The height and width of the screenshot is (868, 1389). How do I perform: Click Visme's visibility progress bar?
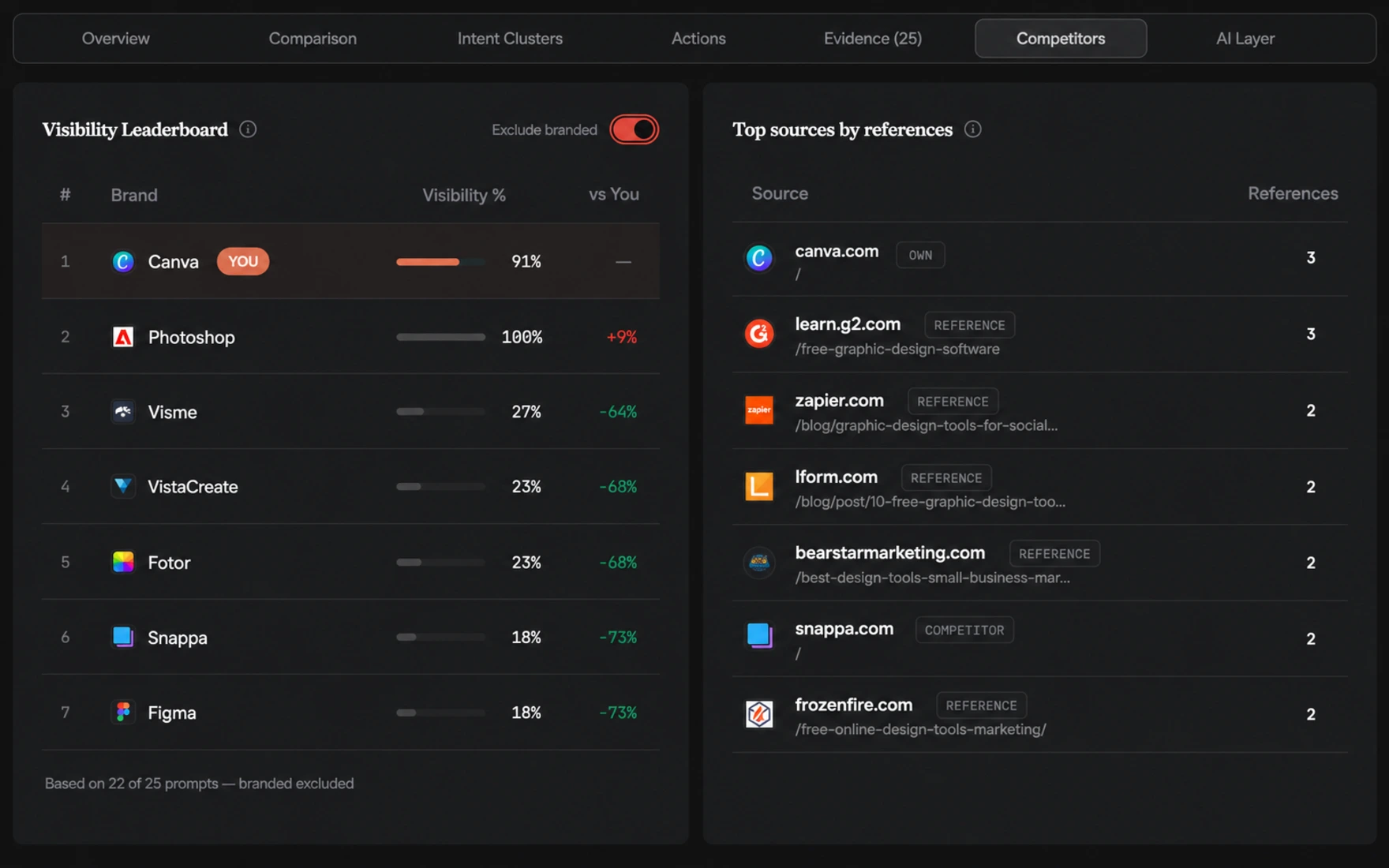[x=440, y=412]
